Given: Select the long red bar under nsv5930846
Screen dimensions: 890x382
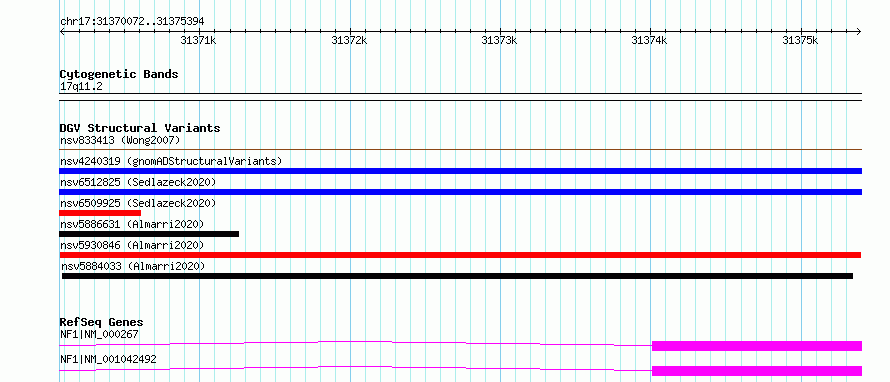Looking at the screenshot, I should tap(460, 255).
